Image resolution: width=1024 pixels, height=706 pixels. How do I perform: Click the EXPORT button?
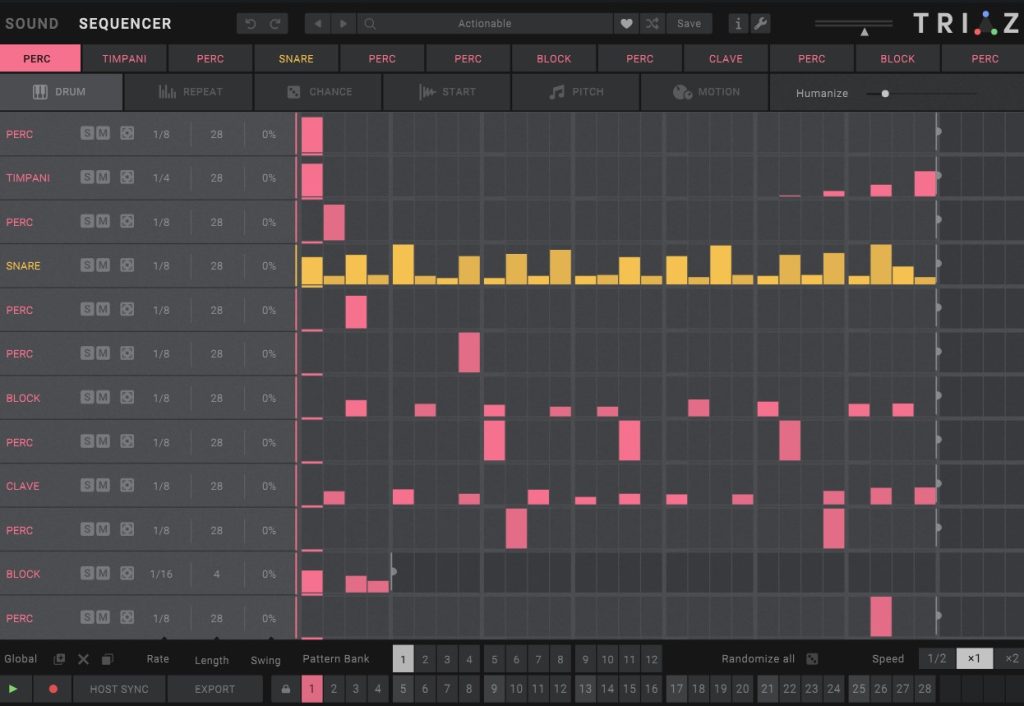pos(215,689)
